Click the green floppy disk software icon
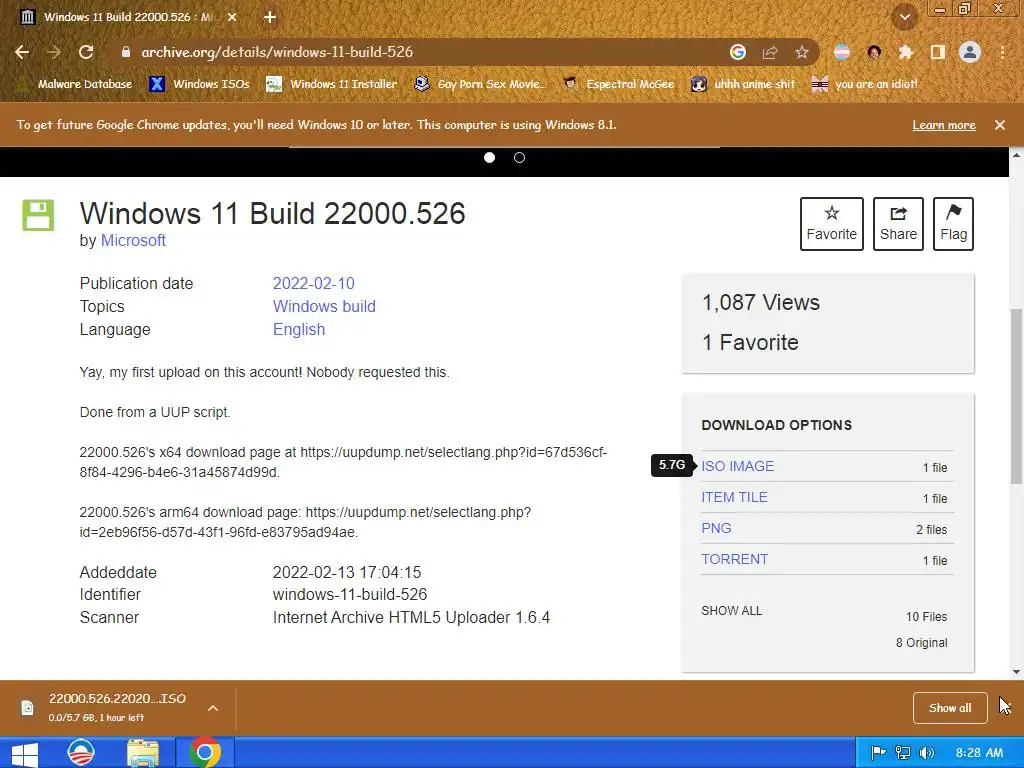 (x=39, y=216)
